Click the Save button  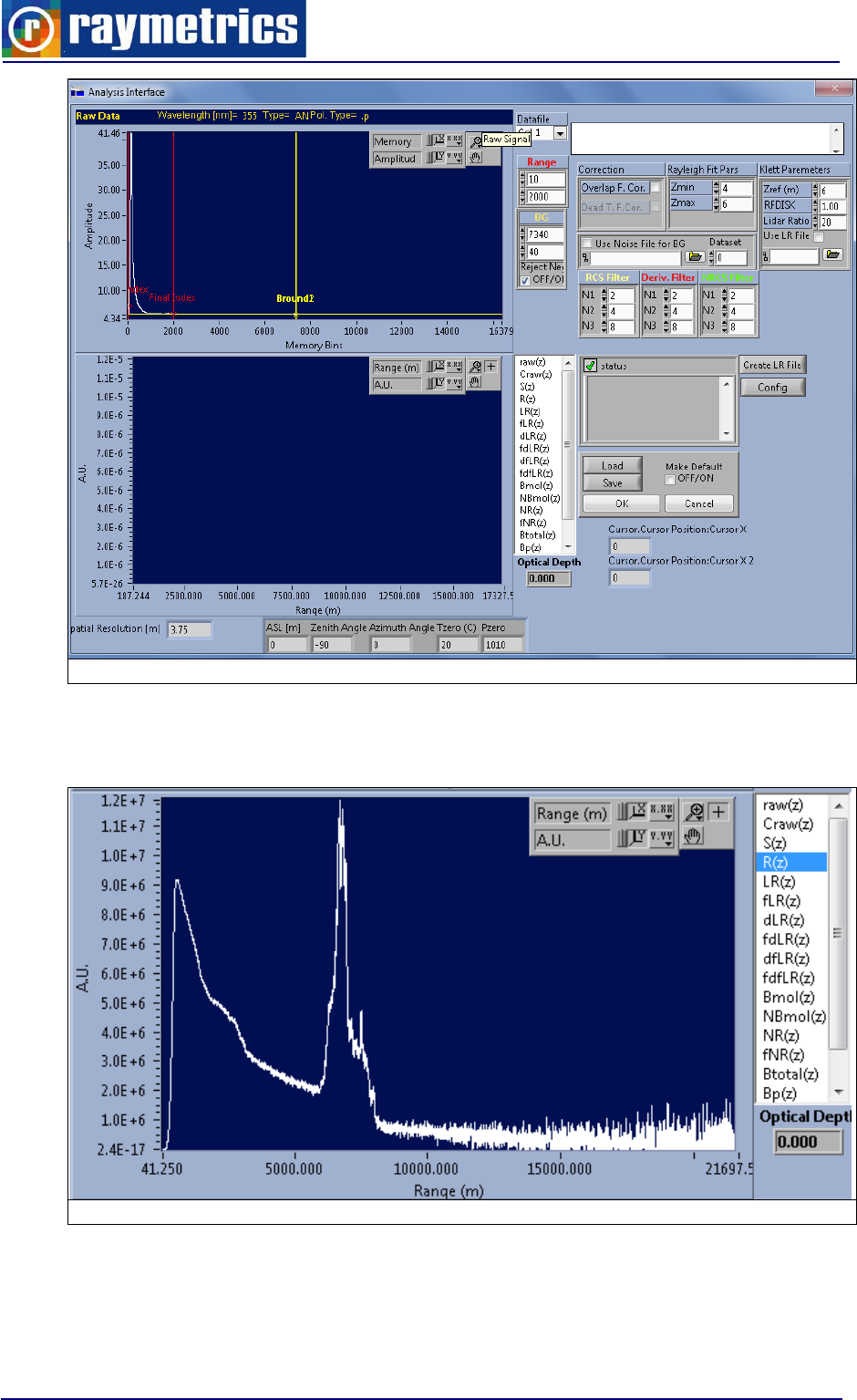point(613,483)
